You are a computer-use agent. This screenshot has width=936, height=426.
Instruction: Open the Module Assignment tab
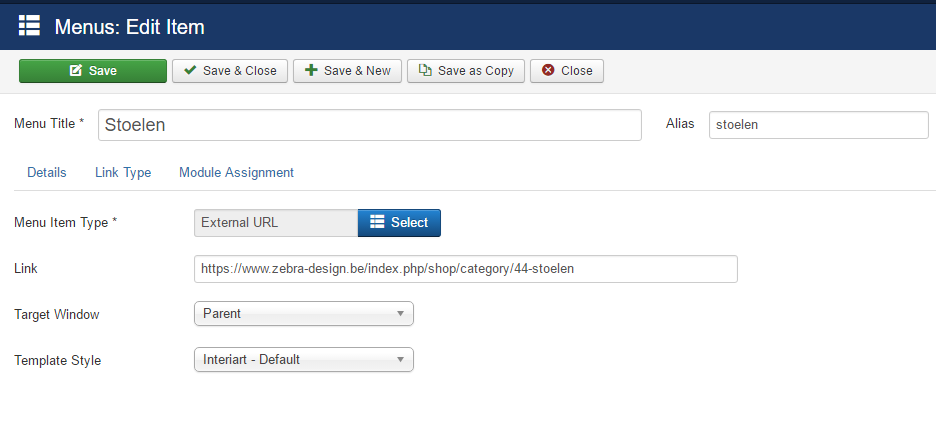pos(236,172)
